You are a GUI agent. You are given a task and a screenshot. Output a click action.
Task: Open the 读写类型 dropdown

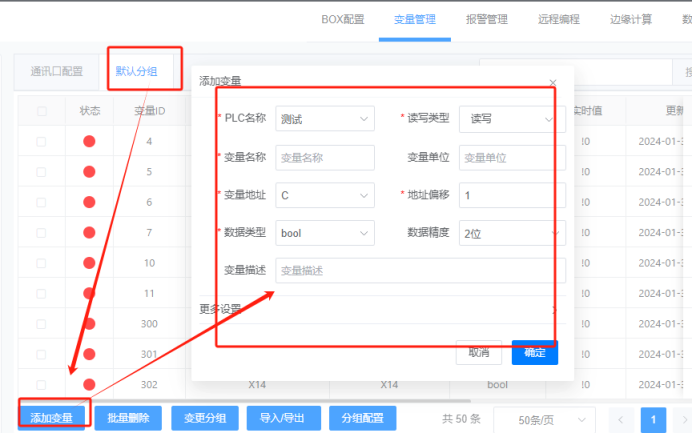click(x=512, y=119)
